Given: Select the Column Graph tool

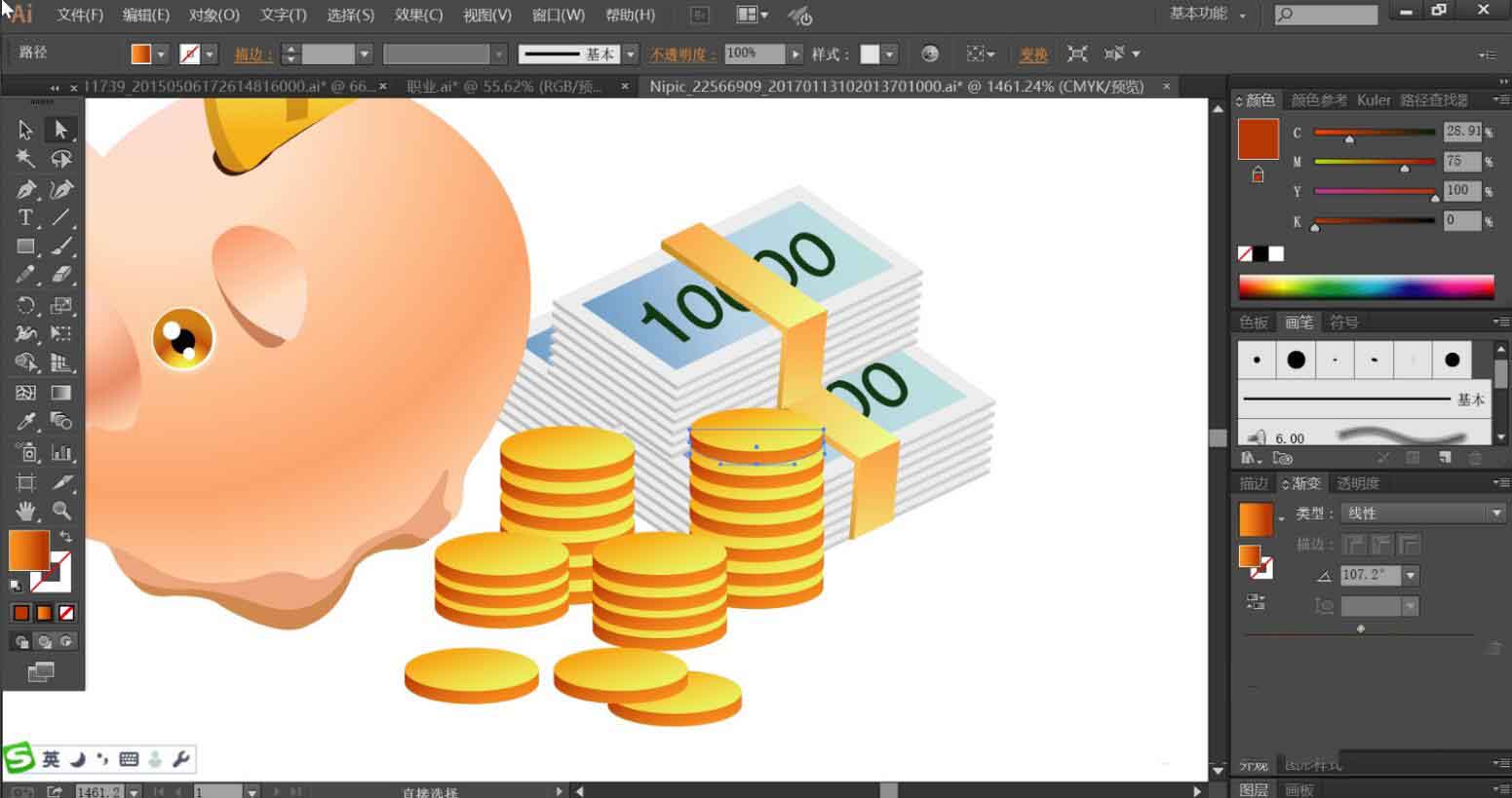Looking at the screenshot, I should 60,452.
